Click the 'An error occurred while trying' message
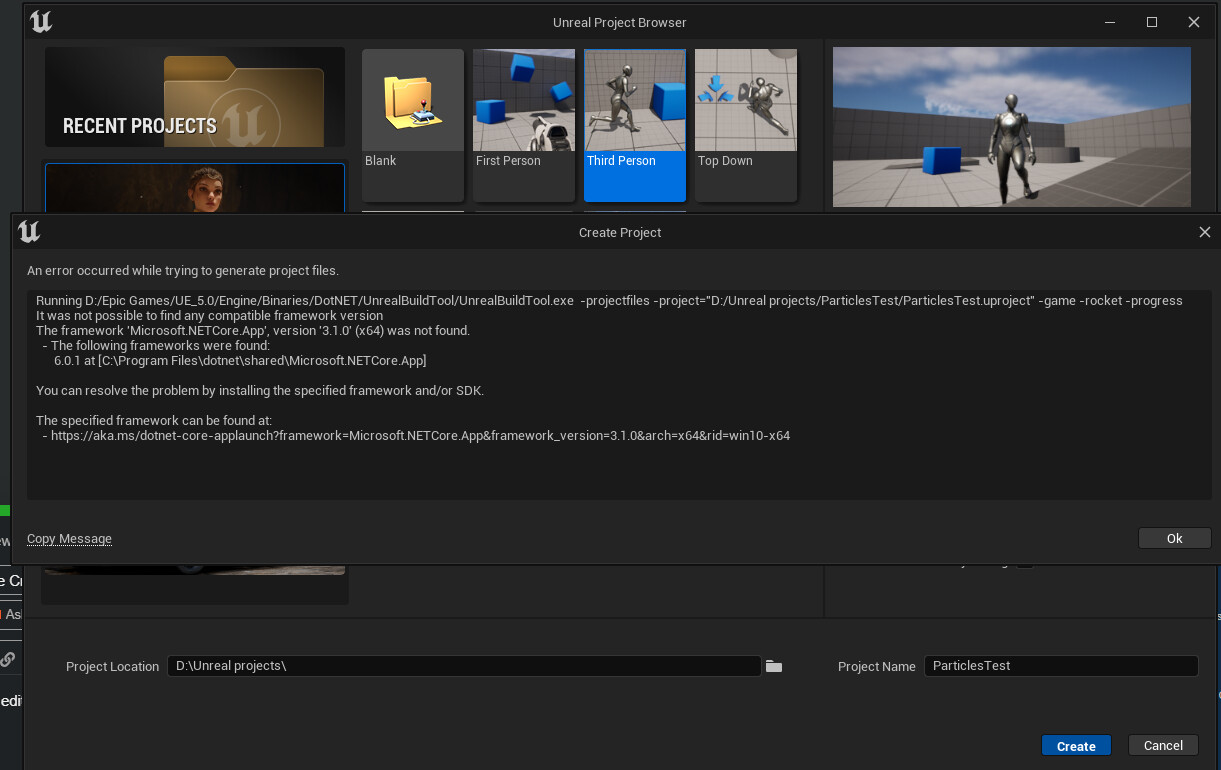Screen dimensions: 1221x770 point(183,270)
